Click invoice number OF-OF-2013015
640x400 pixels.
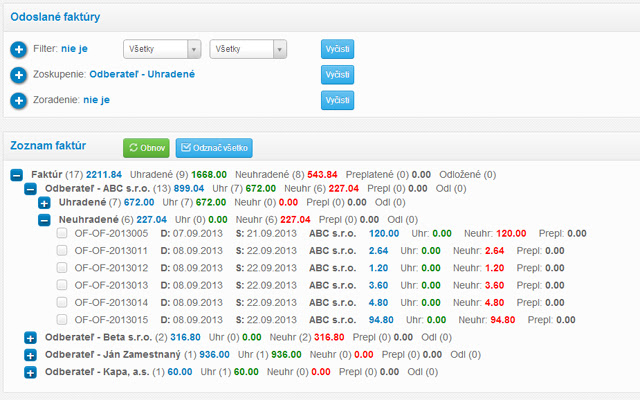point(111,320)
